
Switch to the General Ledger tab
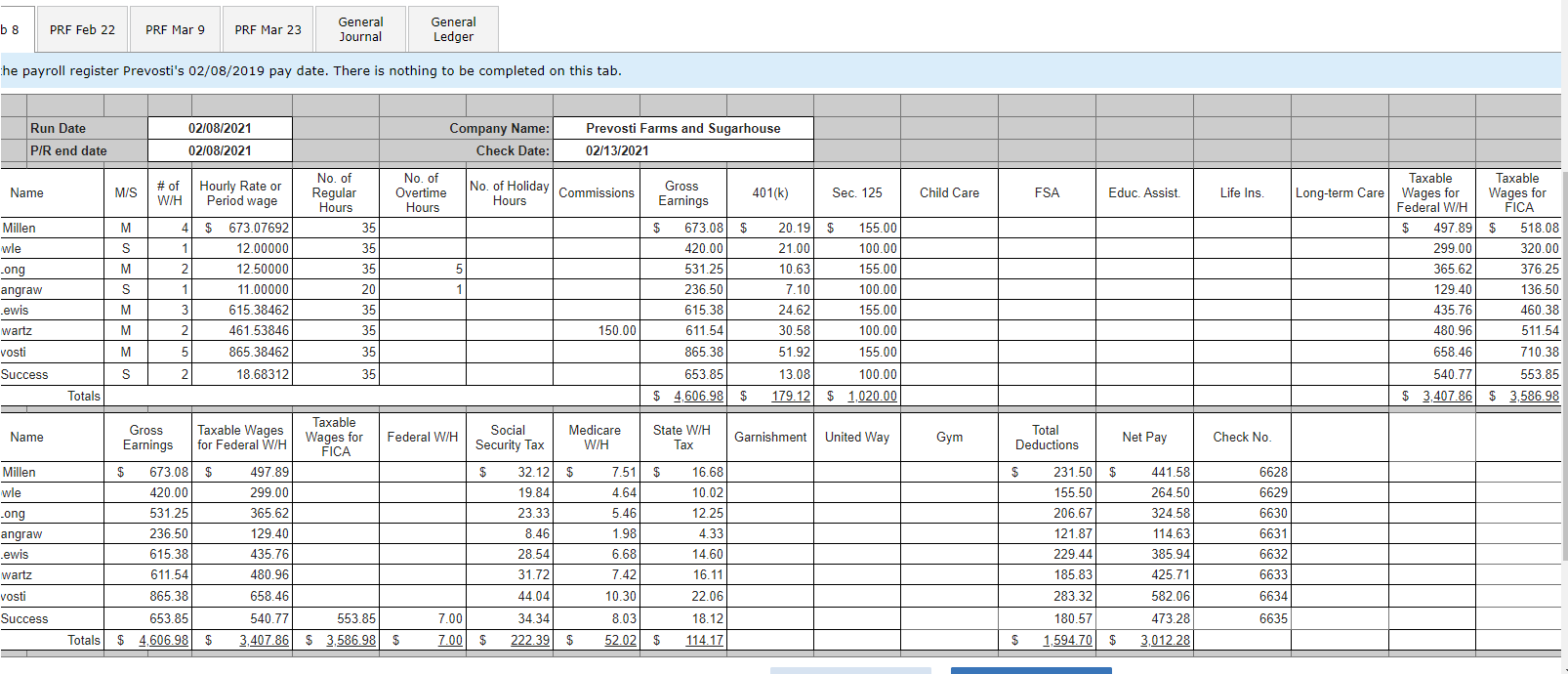pyautogui.click(x=453, y=29)
